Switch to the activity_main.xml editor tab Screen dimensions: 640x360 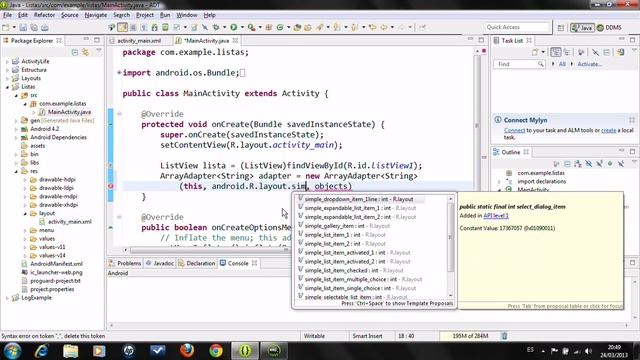pyautogui.click(x=139, y=41)
